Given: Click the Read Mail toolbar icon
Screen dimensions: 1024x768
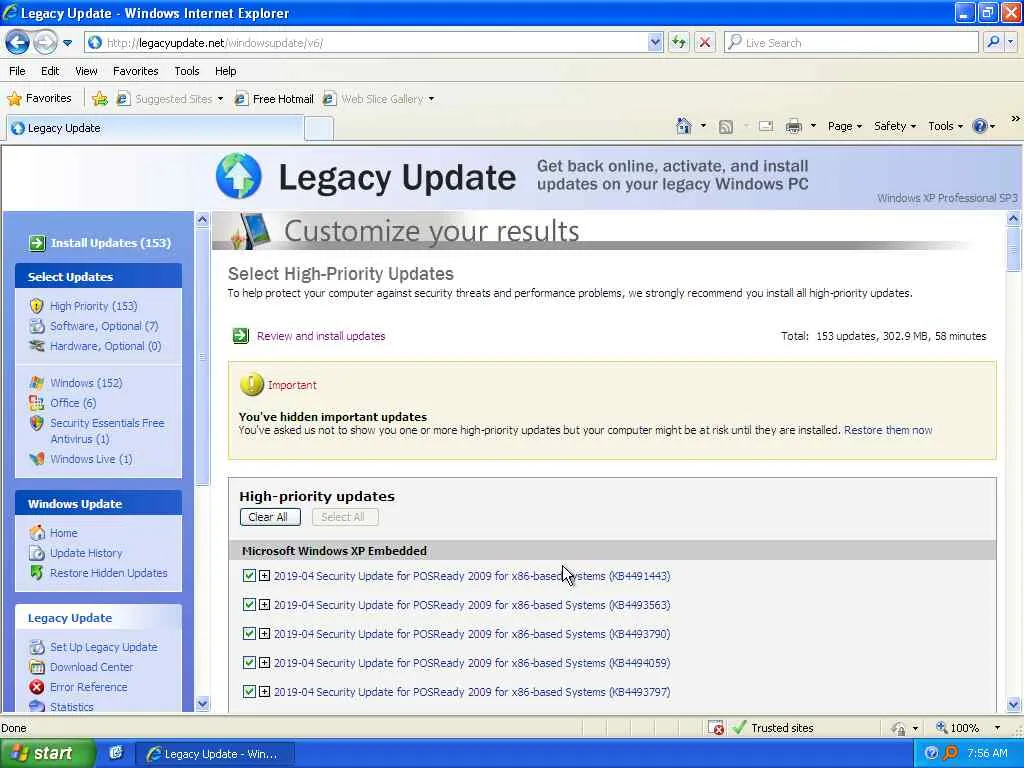Looking at the screenshot, I should point(765,126).
